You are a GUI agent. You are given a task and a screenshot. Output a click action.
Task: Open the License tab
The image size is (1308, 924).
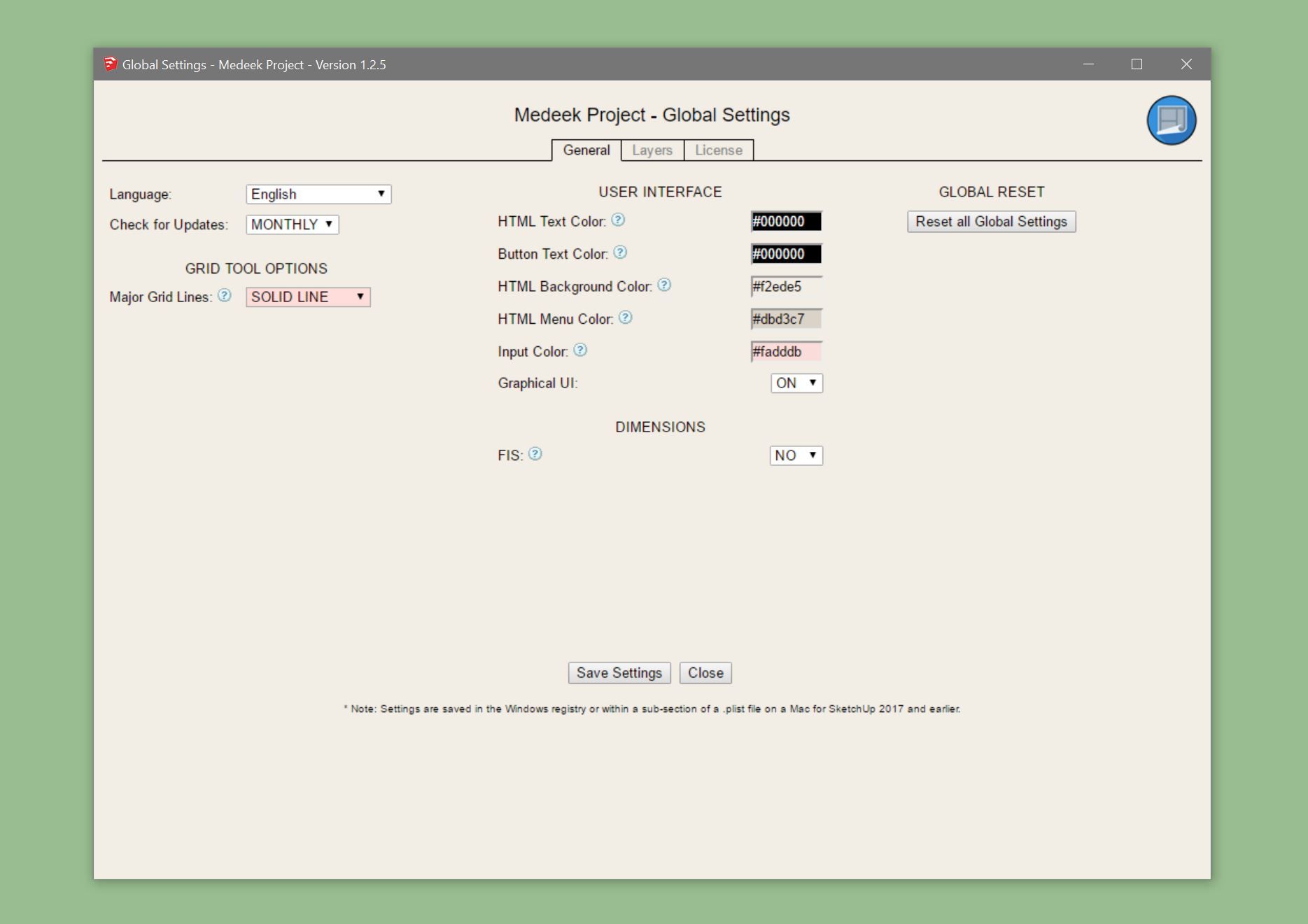(718, 150)
